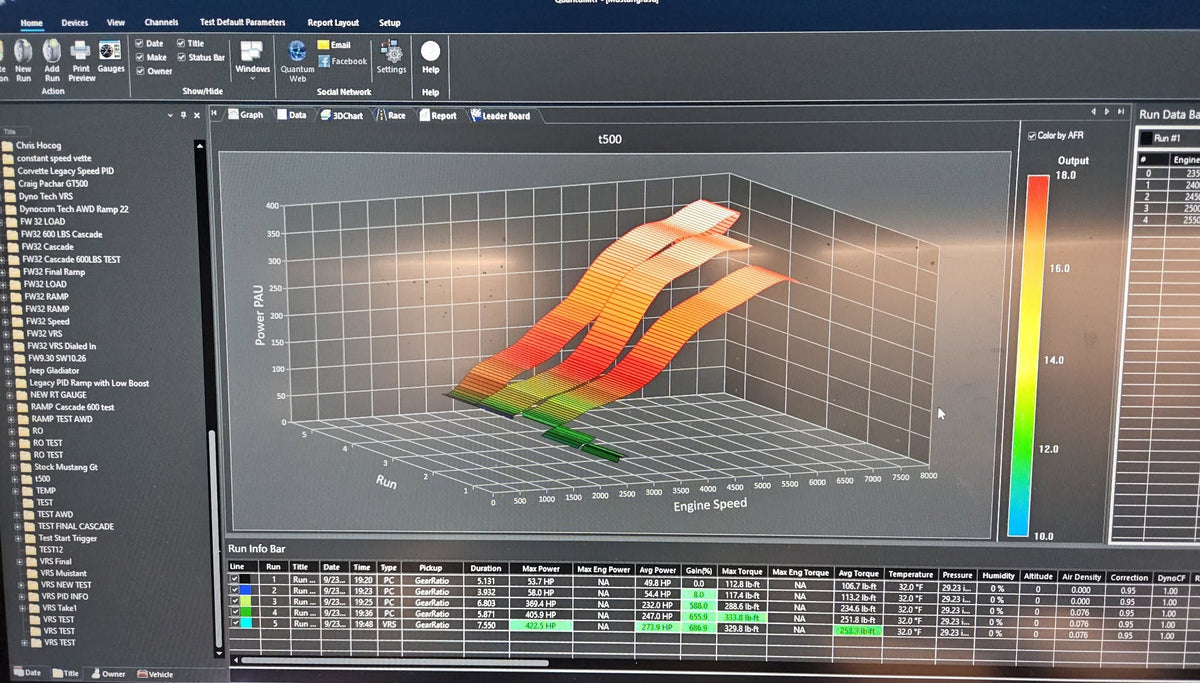Image resolution: width=1200 pixels, height=683 pixels.
Task: Click the Email button
Action: (334, 45)
